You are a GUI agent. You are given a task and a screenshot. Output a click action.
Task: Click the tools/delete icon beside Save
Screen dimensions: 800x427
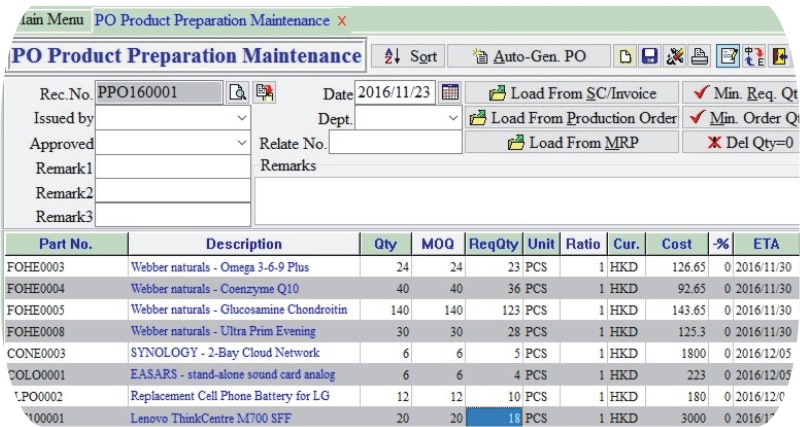(x=674, y=56)
